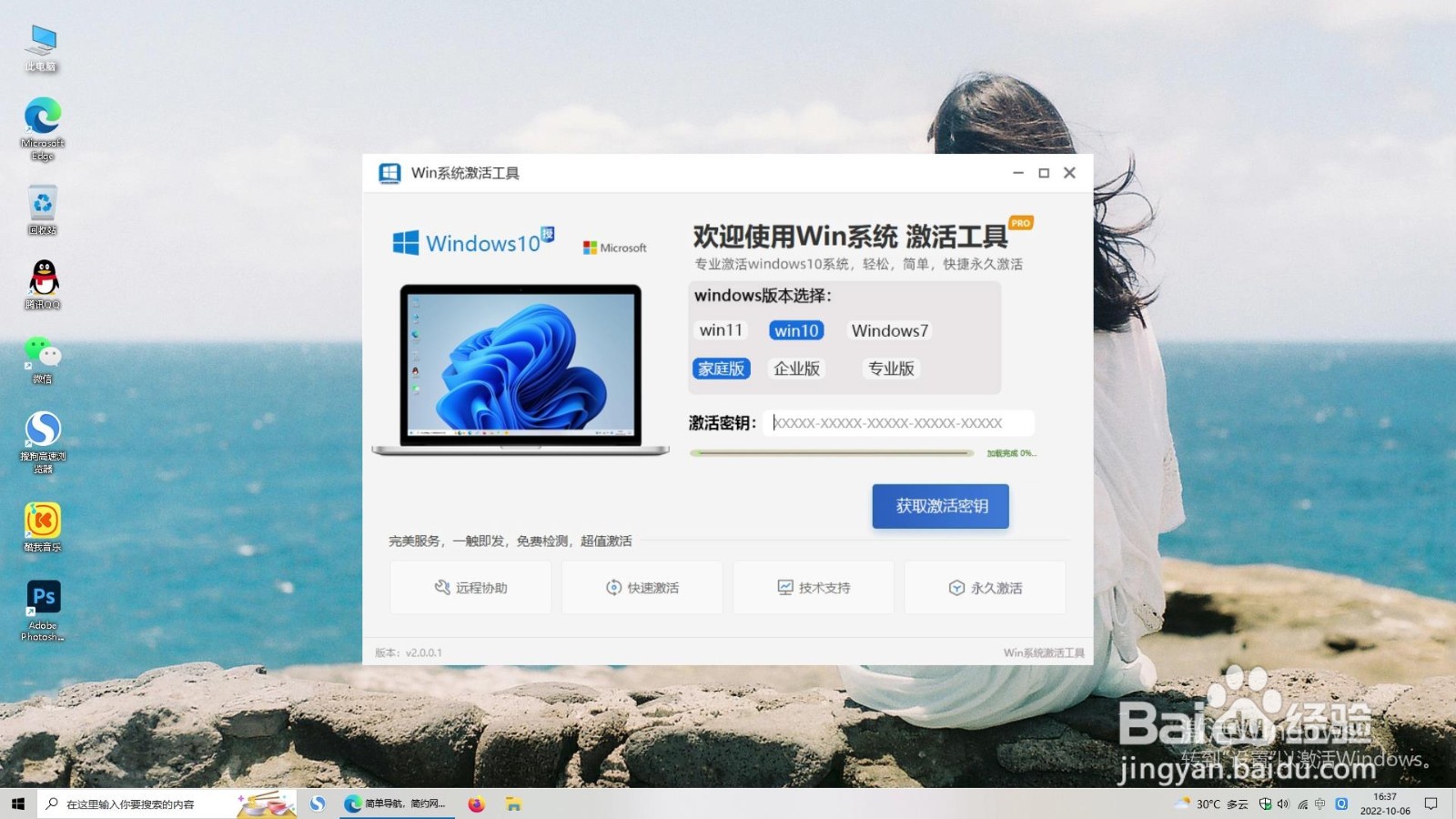The image size is (1456, 819).
Task: Select the win11 version option
Action: pos(721,330)
